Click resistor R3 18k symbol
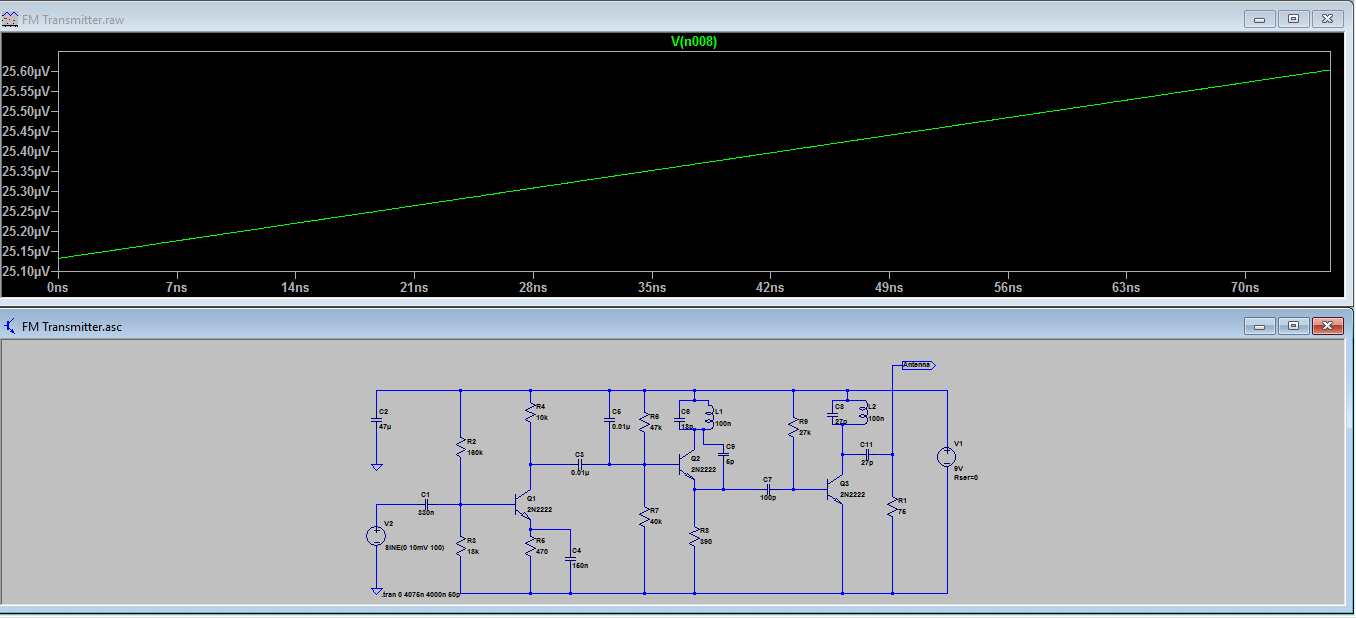 (x=460, y=544)
